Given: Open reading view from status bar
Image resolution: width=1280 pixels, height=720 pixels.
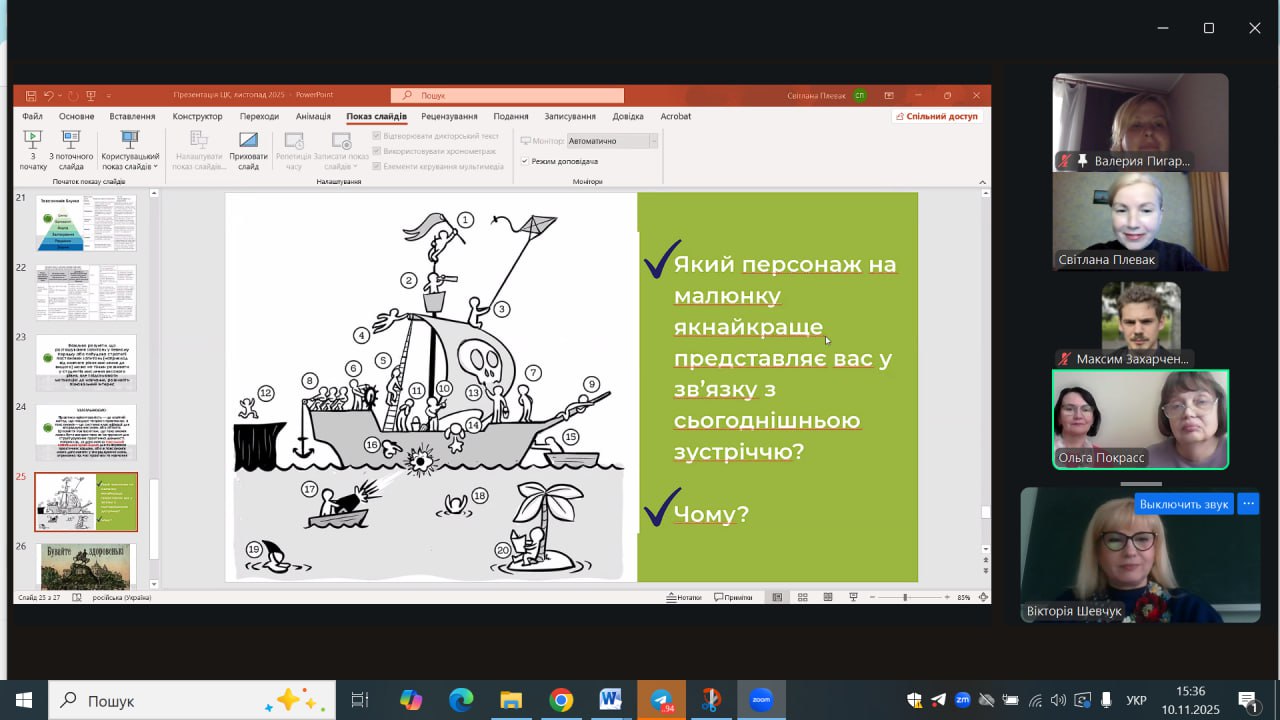Looking at the screenshot, I should pyautogui.click(x=828, y=597).
